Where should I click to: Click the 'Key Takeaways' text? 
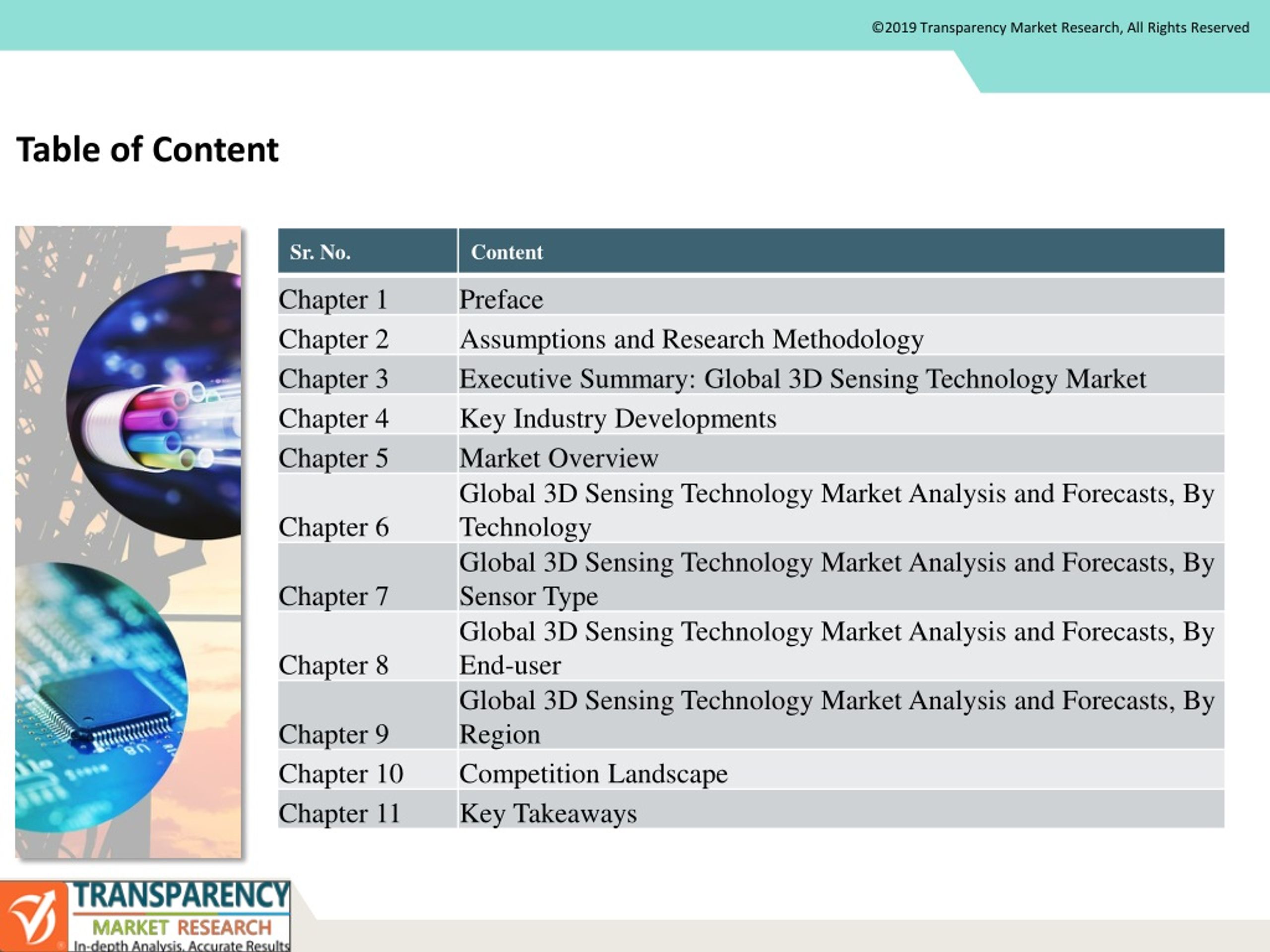click(548, 814)
